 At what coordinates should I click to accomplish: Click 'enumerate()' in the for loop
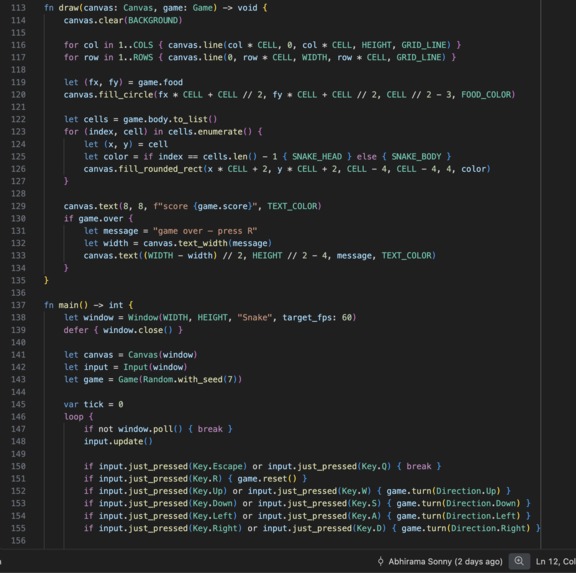(x=225, y=132)
